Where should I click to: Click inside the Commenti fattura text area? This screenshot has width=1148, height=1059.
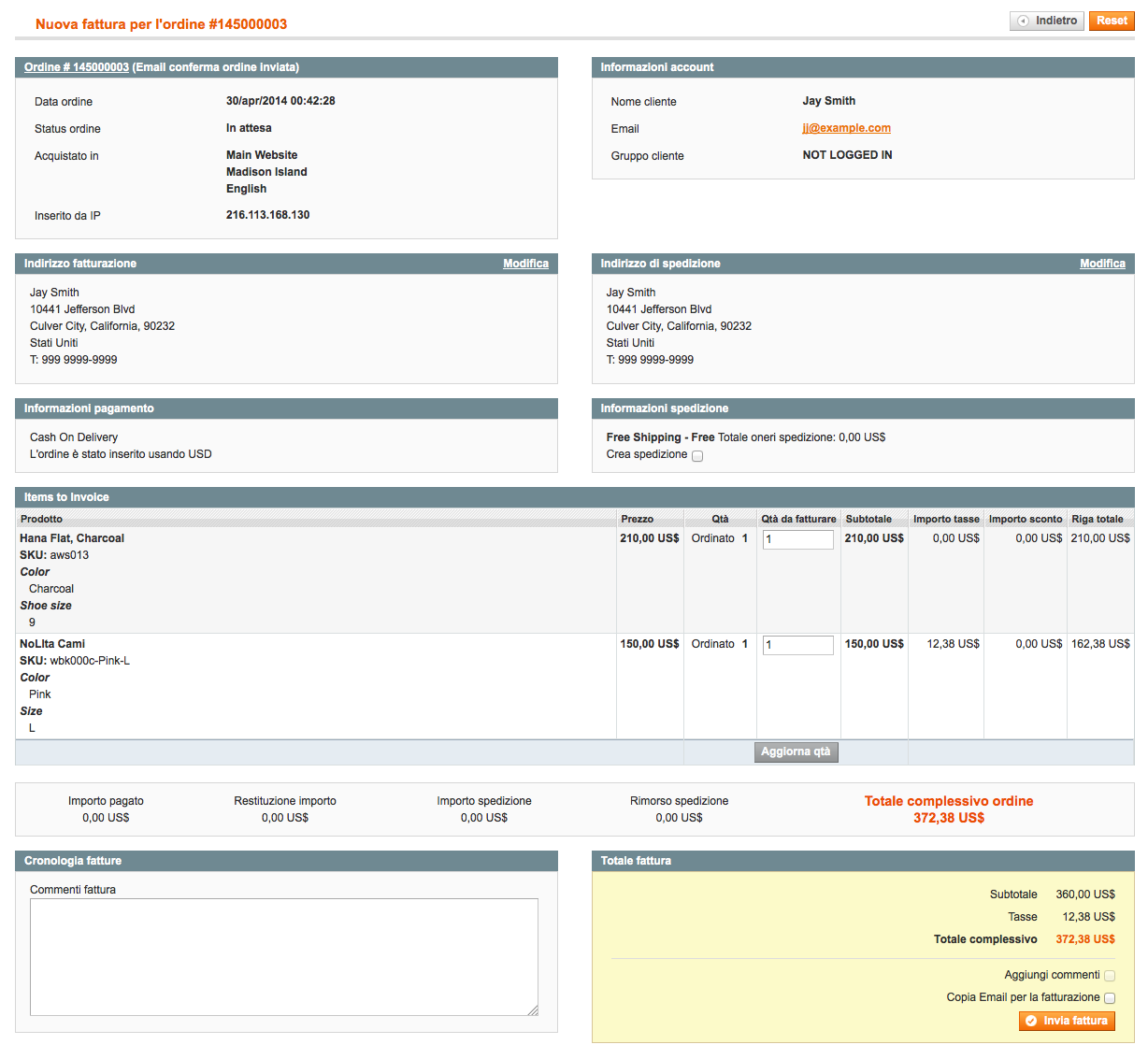(x=283, y=956)
